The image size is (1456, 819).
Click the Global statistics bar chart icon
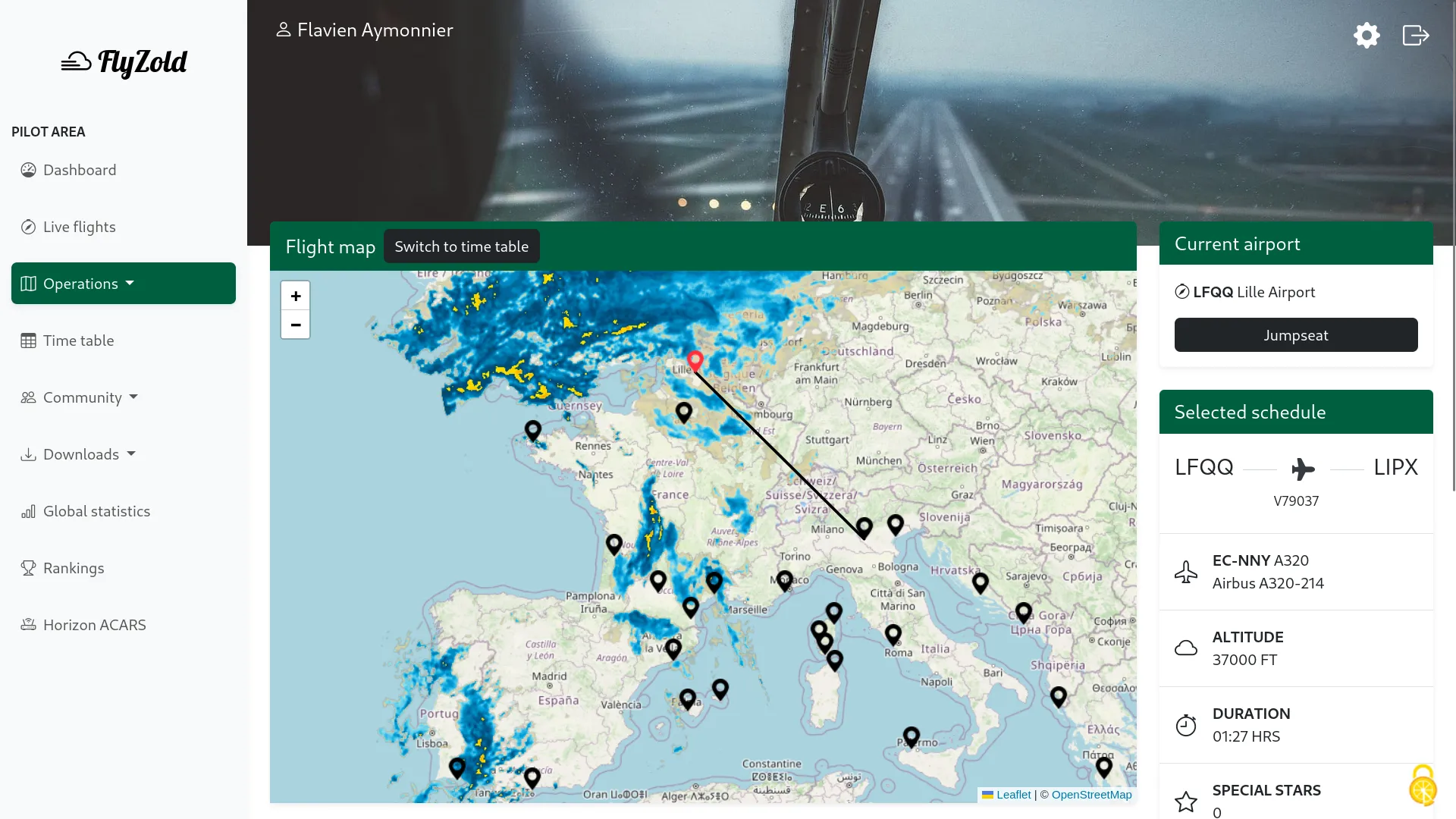(x=28, y=511)
